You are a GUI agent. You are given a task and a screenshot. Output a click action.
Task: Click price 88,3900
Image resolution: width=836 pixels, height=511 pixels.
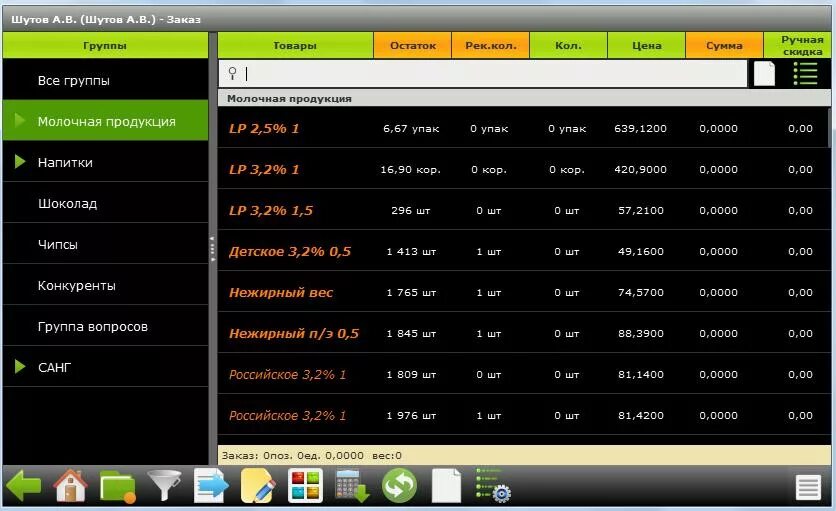point(641,333)
